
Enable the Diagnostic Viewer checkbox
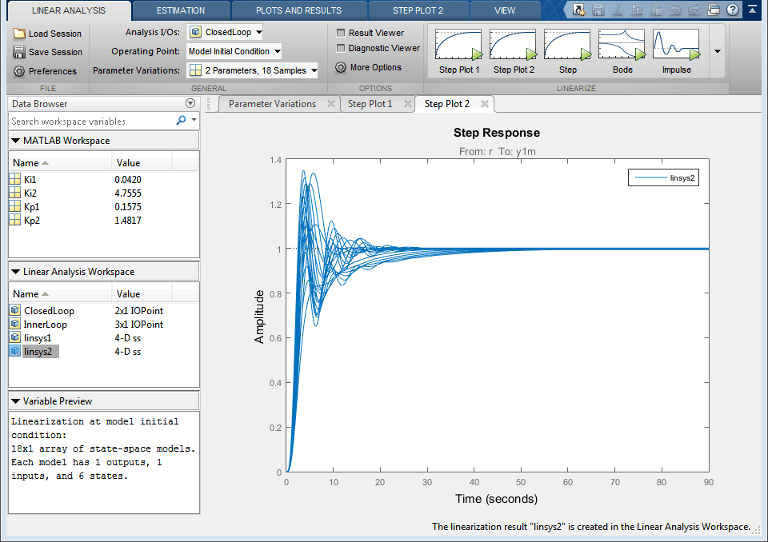(341, 48)
